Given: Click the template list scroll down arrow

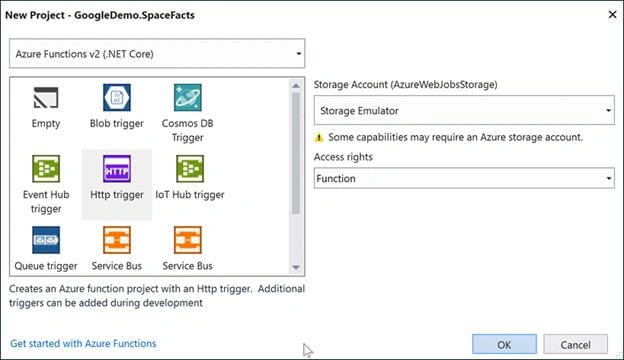Looking at the screenshot, I should [x=296, y=267].
